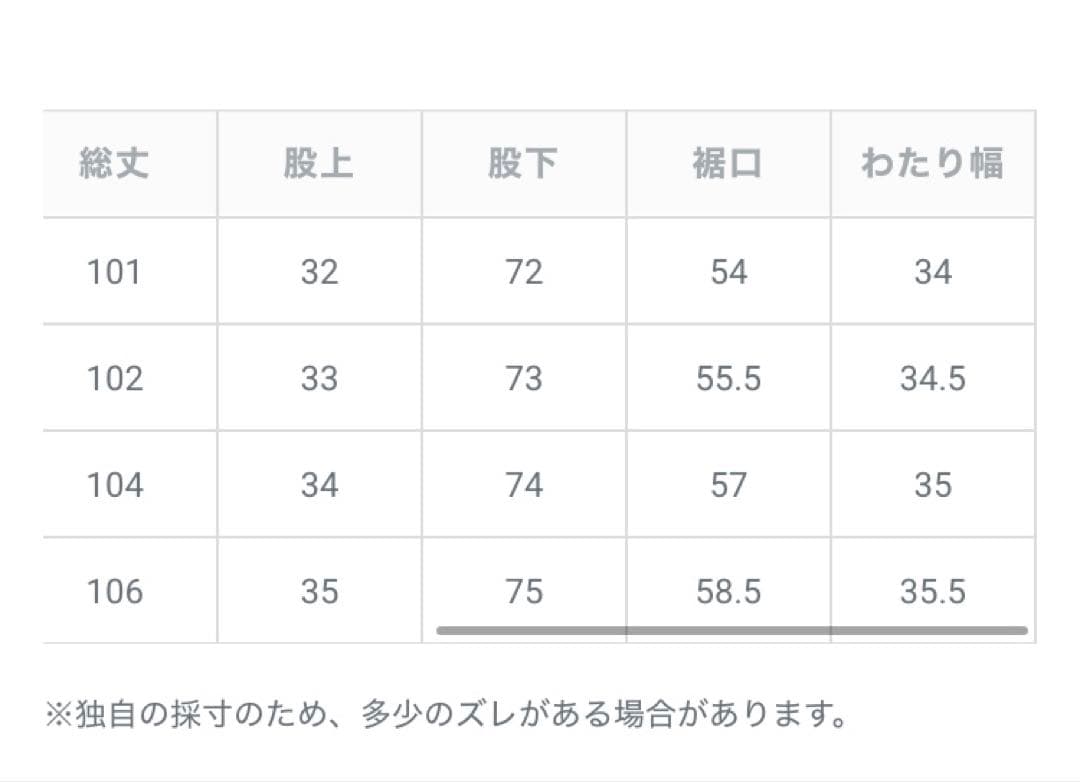Image resolution: width=1080 pixels, height=782 pixels.
Task: Select the 裾口 value 58.5
Action: [x=728, y=591]
